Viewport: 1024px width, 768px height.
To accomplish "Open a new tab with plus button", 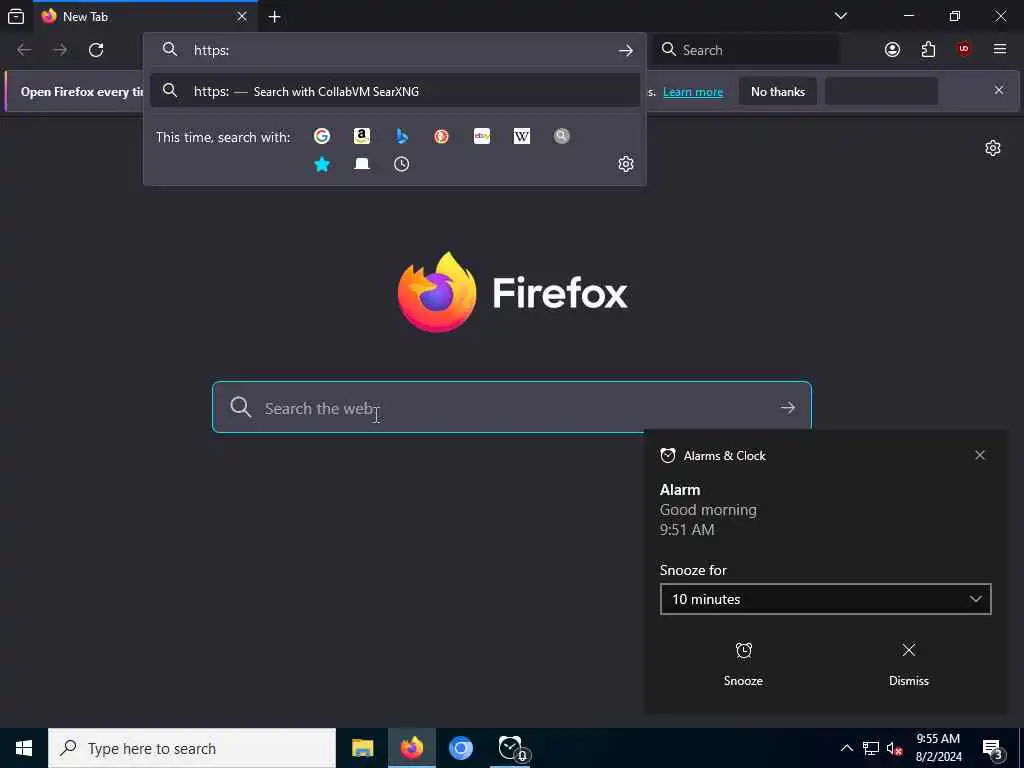I will [274, 17].
